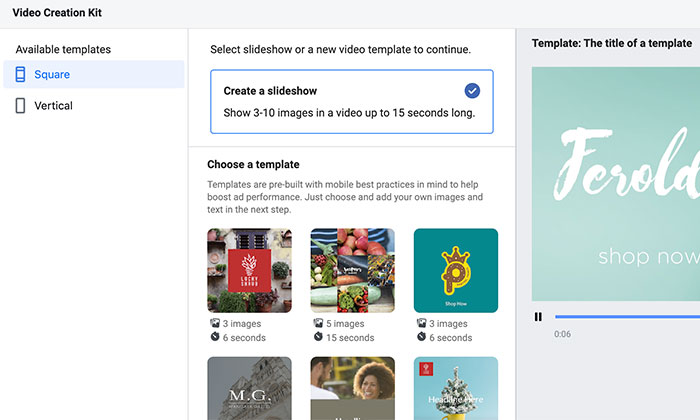Click the images icon under Lucky Shrub template
The image size is (700, 420).
[x=215, y=323]
